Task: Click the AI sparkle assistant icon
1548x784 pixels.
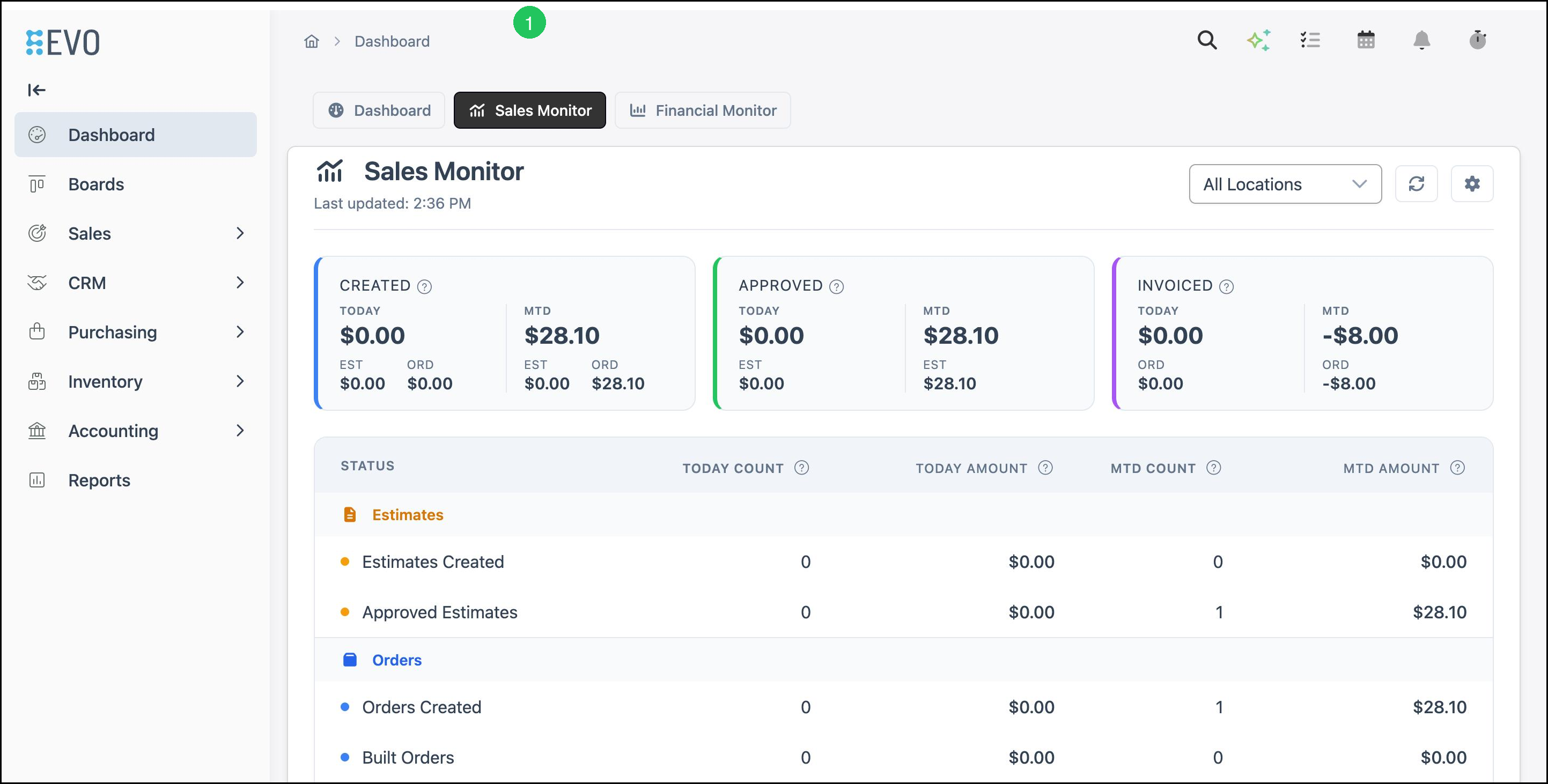Action: 1258,40
